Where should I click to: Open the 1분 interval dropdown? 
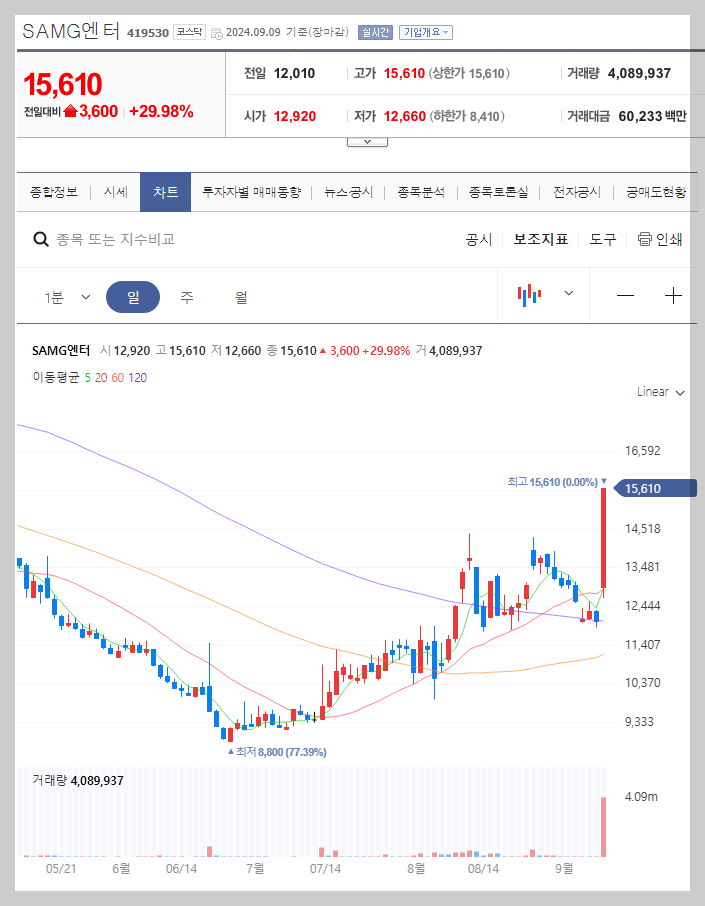pos(68,295)
